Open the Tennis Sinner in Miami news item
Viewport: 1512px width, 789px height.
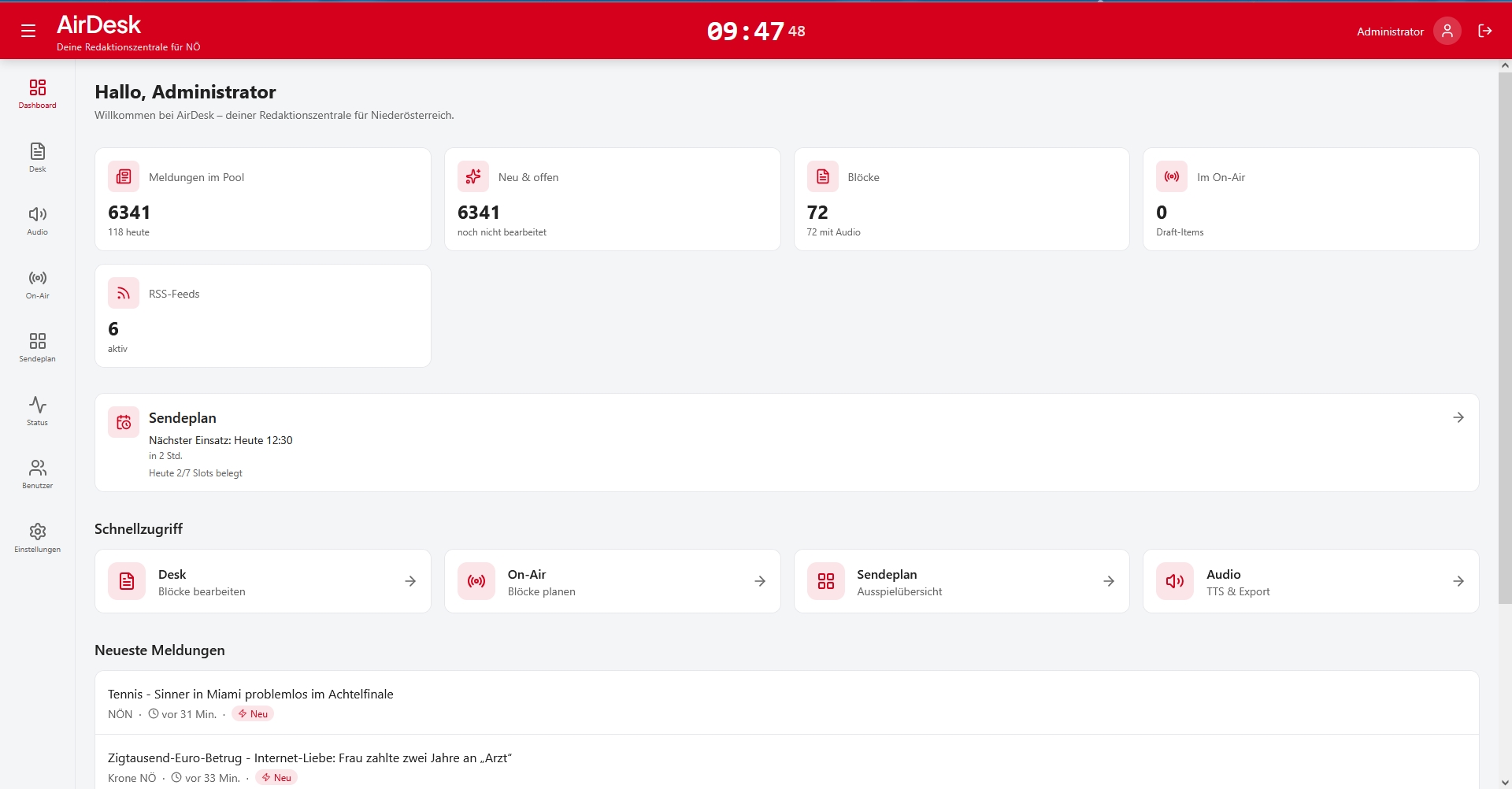[250, 694]
